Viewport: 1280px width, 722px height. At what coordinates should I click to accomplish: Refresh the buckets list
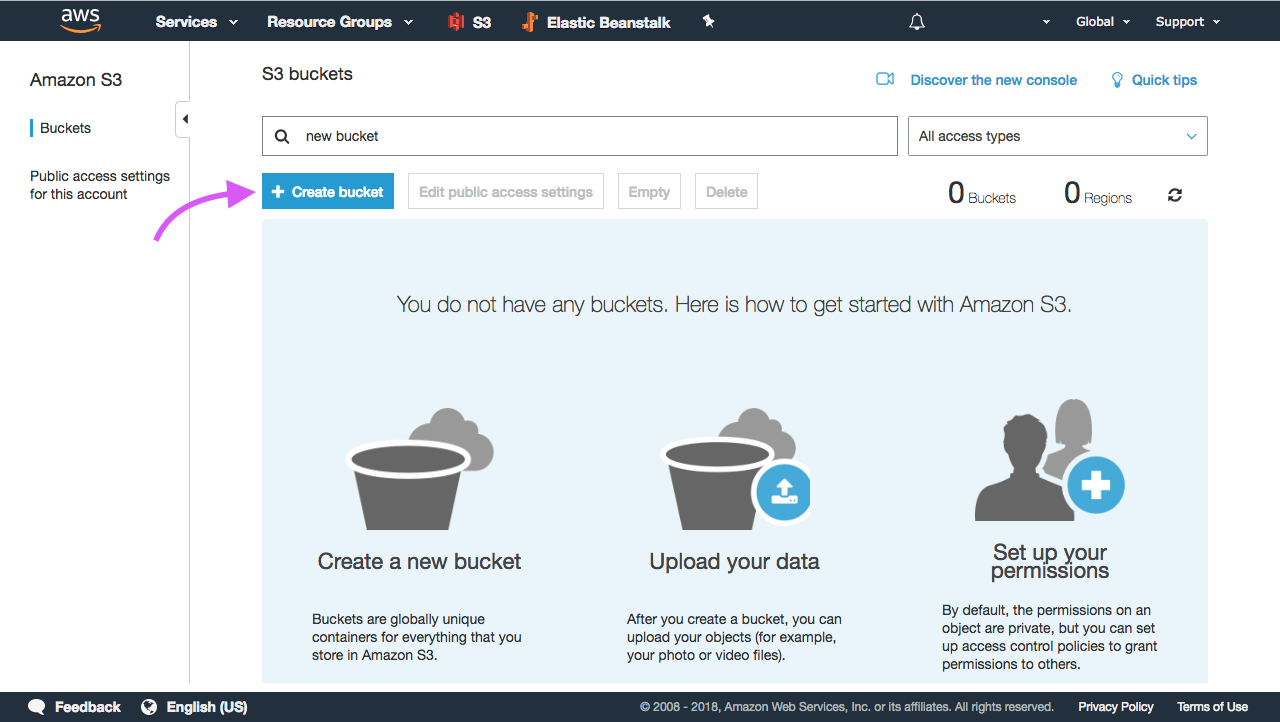coord(1174,194)
